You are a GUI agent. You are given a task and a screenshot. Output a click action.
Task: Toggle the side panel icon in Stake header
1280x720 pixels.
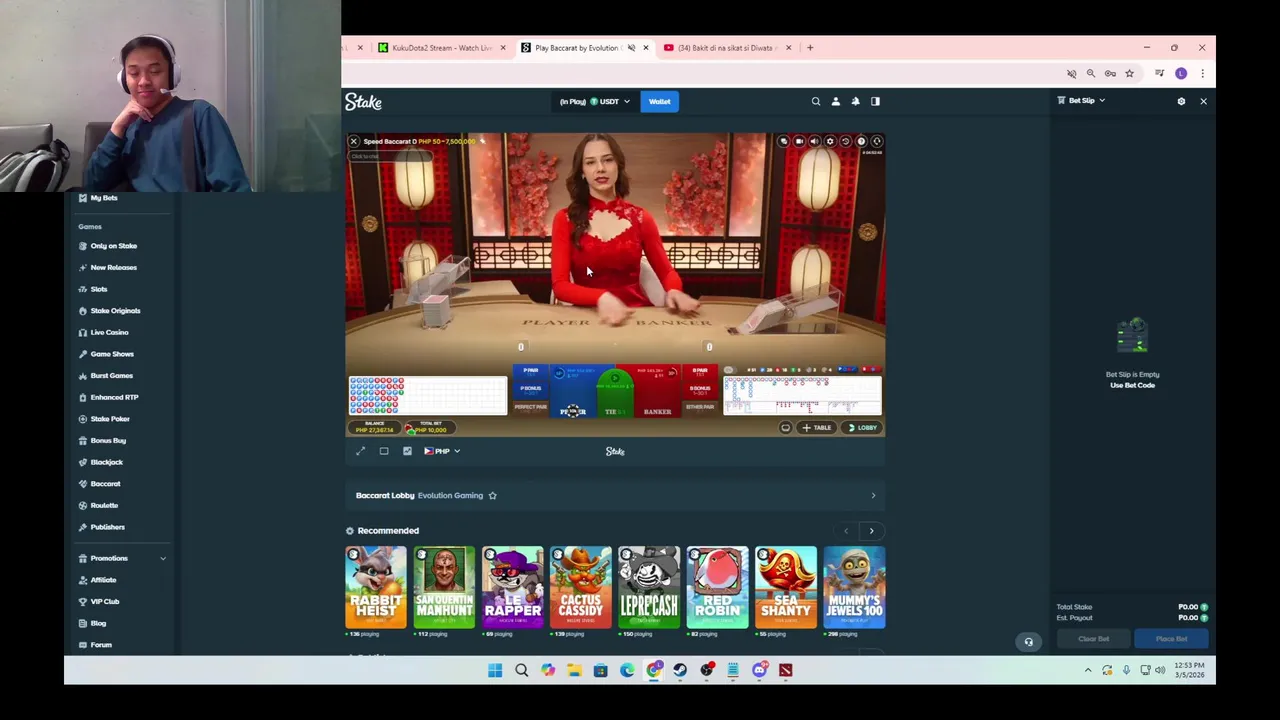coord(875,101)
